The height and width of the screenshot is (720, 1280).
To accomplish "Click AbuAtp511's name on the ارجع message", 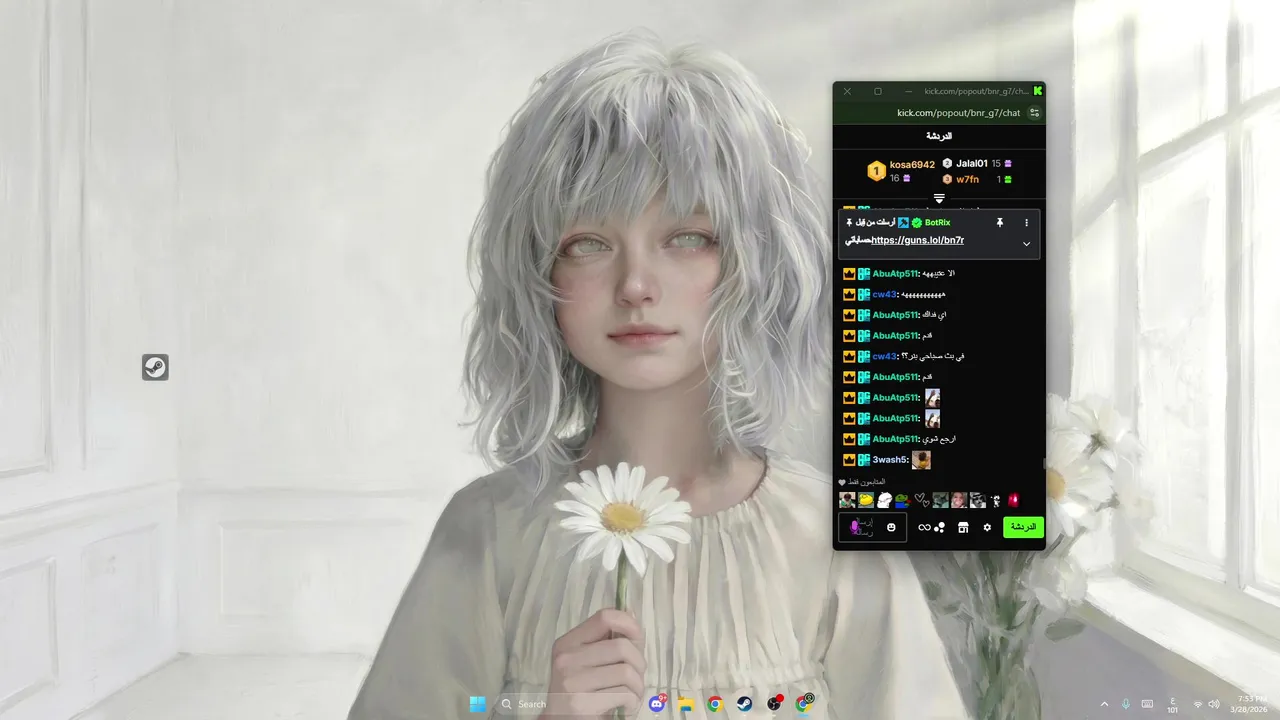I will (895, 439).
